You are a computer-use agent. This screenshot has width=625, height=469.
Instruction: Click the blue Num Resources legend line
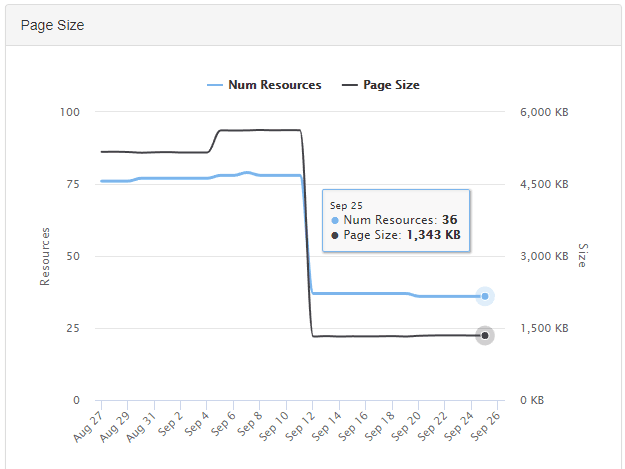[x=215, y=85]
